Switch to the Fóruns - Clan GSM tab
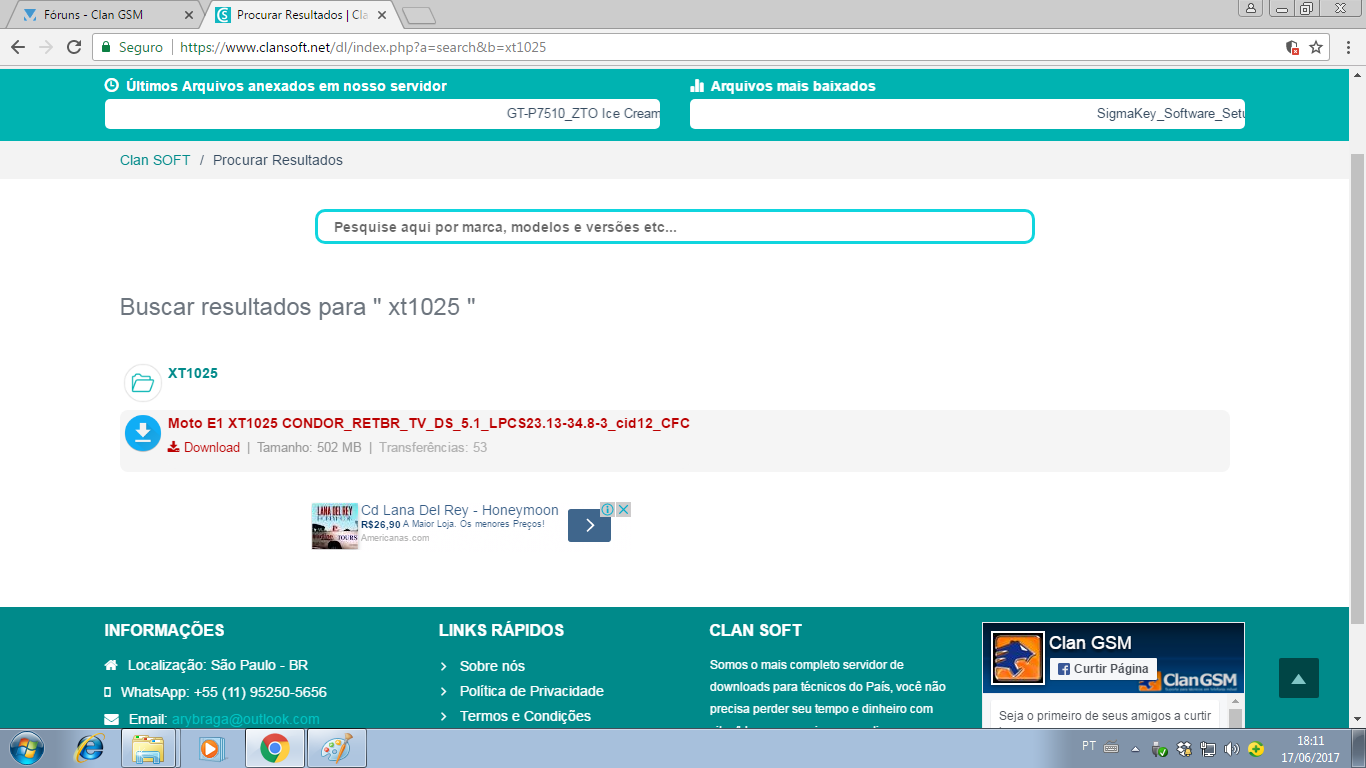The height and width of the screenshot is (768, 1366). coord(103,15)
